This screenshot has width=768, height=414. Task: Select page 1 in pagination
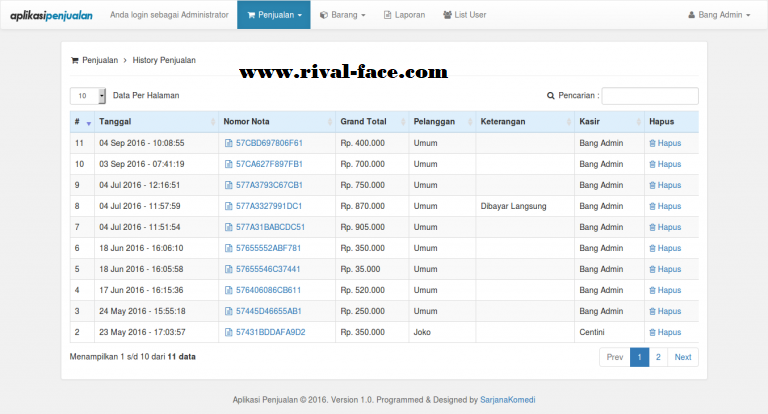(639, 357)
